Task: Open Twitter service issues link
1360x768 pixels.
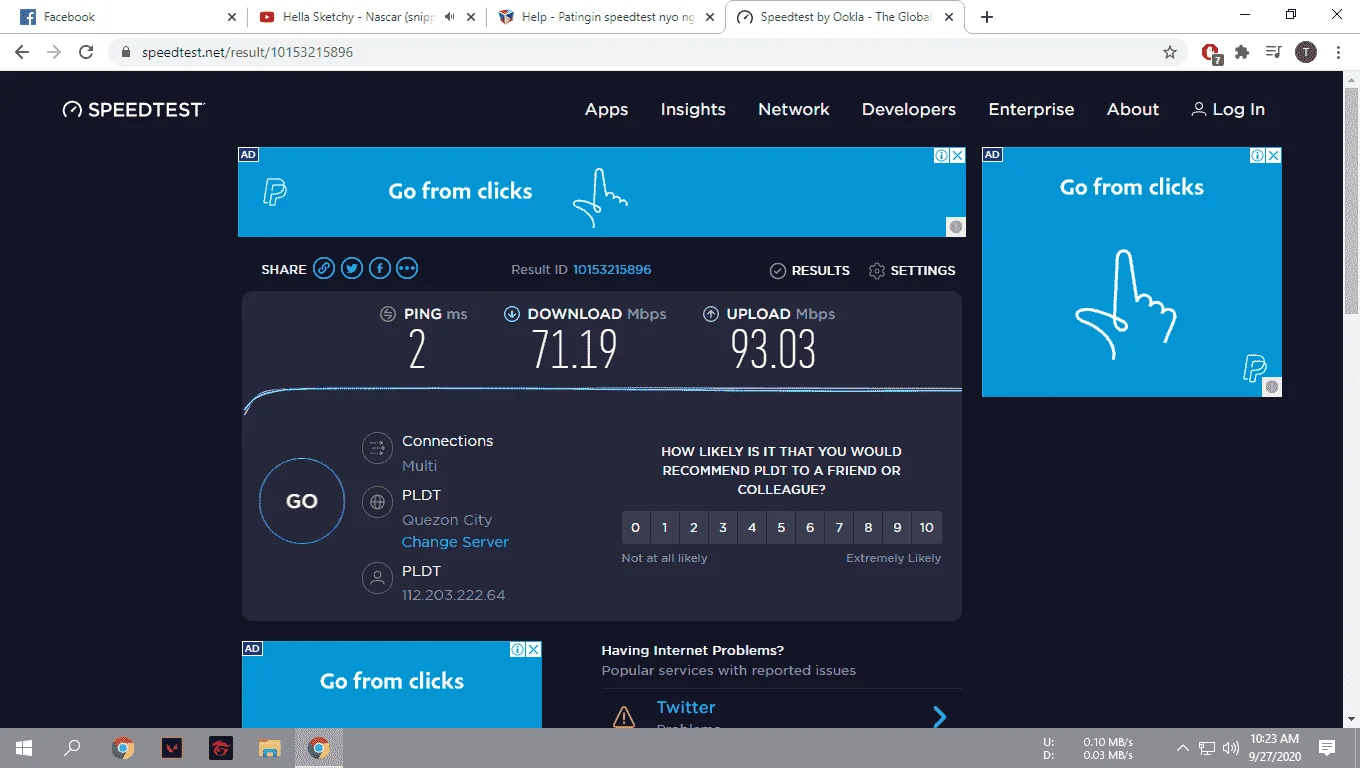Action: click(x=686, y=707)
